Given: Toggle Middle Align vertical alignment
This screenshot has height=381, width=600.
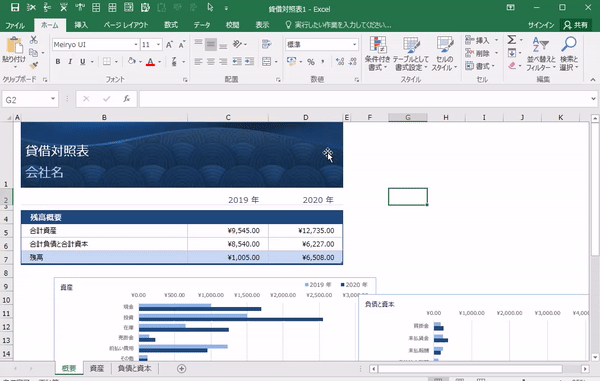Looking at the screenshot, I should pyautogui.click(x=211, y=44).
